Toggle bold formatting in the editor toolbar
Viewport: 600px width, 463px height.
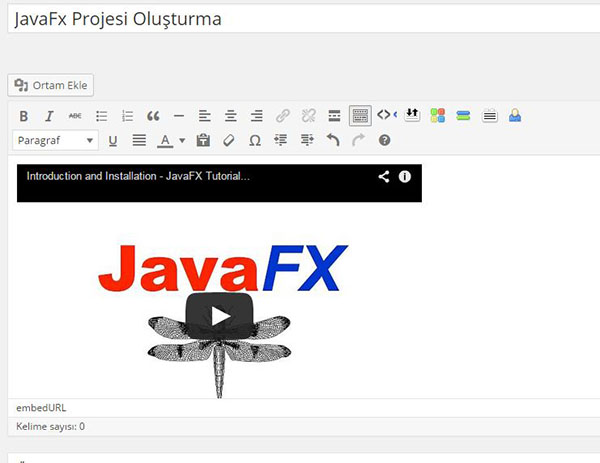pos(24,116)
